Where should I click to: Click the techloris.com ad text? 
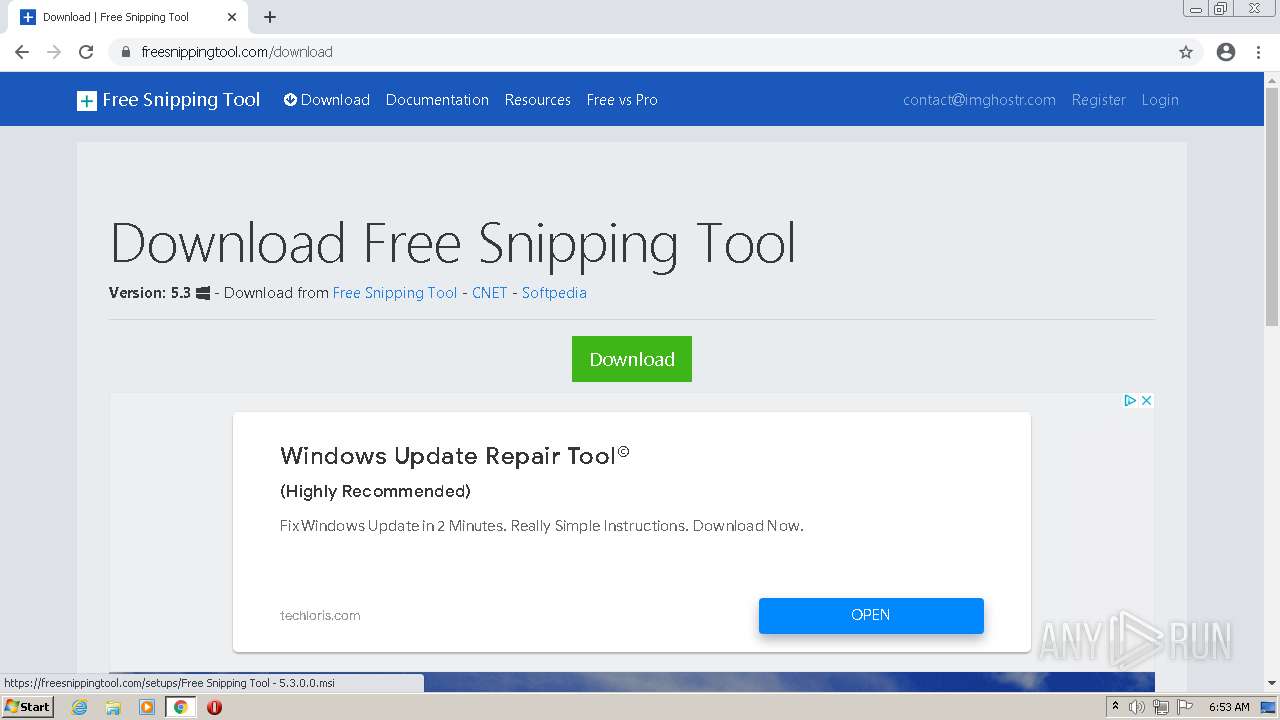[320, 616]
